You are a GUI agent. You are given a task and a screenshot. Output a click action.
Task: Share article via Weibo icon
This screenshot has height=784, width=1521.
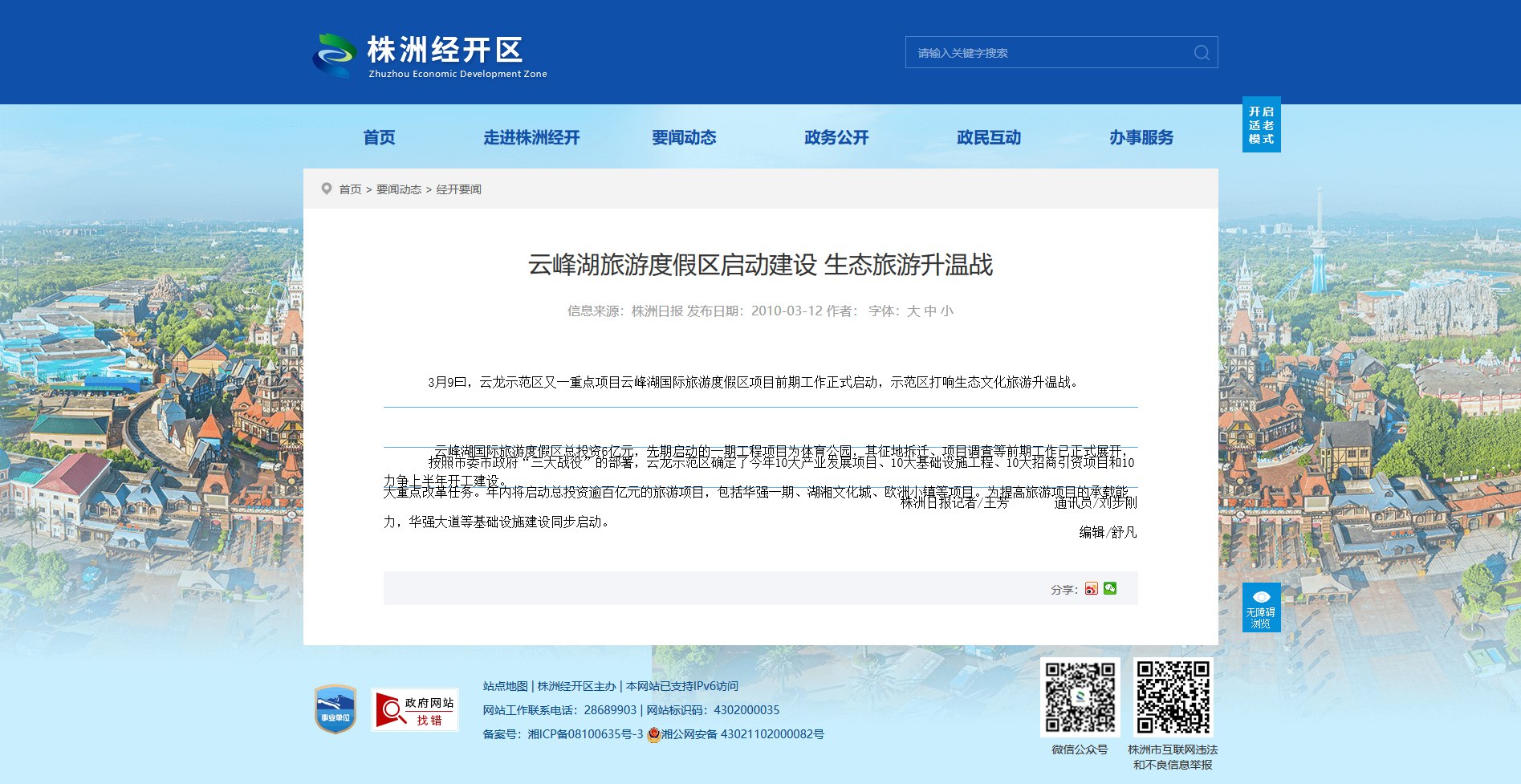(x=1091, y=589)
